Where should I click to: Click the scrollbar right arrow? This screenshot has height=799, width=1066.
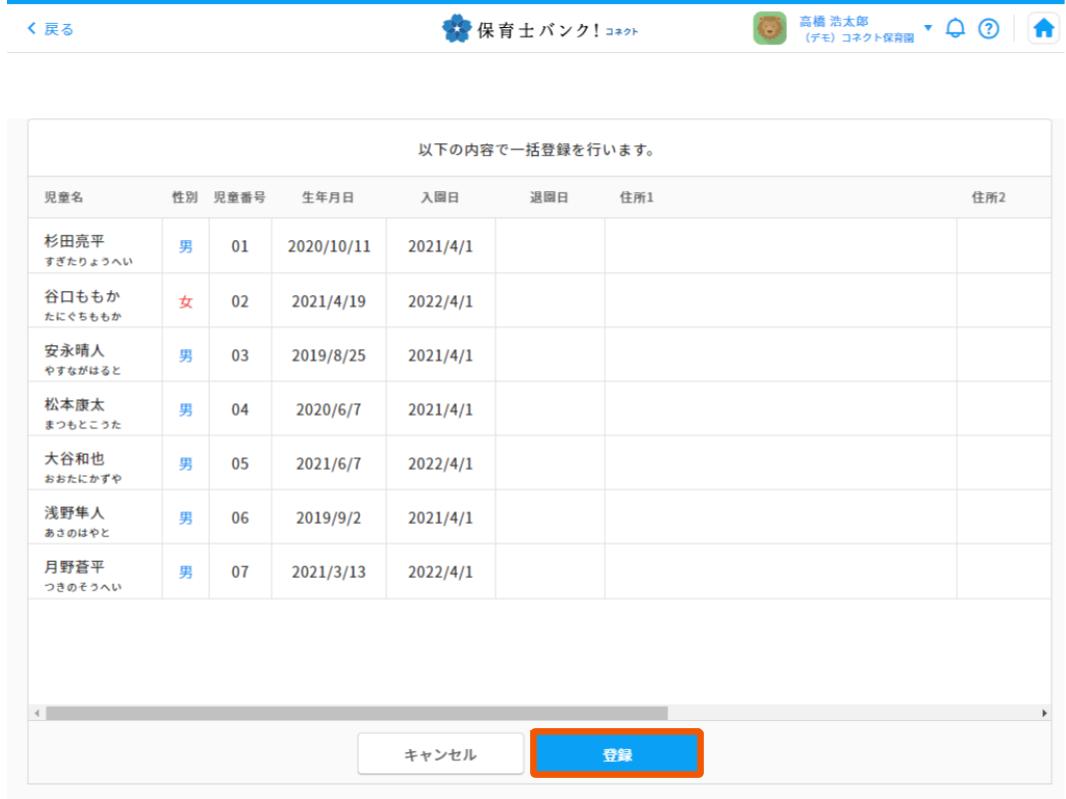[1045, 713]
